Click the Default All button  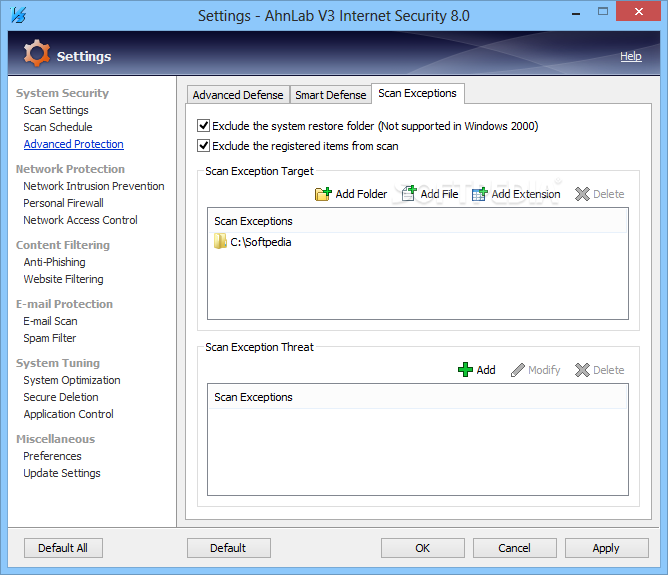(63, 548)
